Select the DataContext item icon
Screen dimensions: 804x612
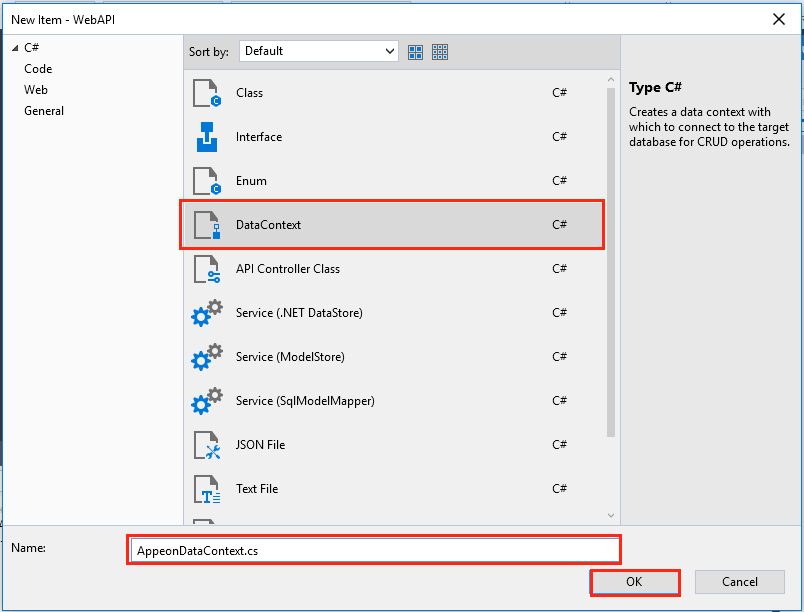[x=206, y=225]
